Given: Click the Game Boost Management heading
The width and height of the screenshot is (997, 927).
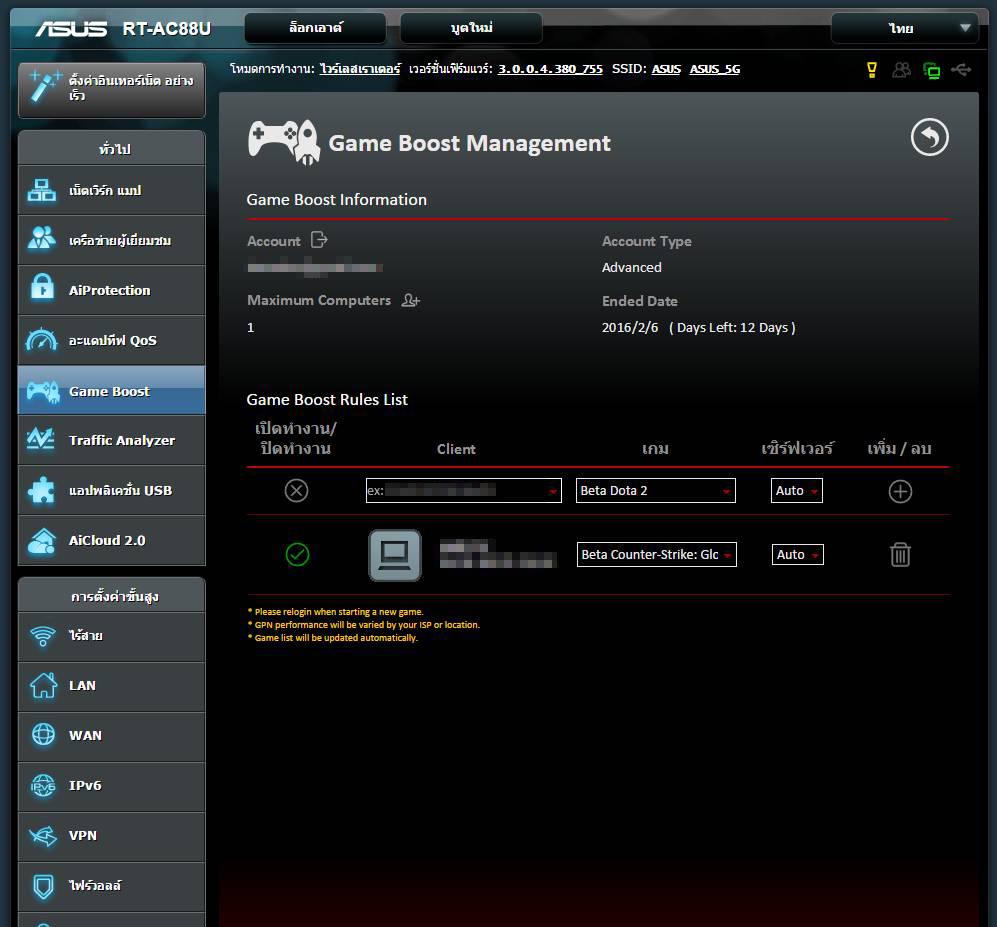Looking at the screenshot, I should click(469, 143).
